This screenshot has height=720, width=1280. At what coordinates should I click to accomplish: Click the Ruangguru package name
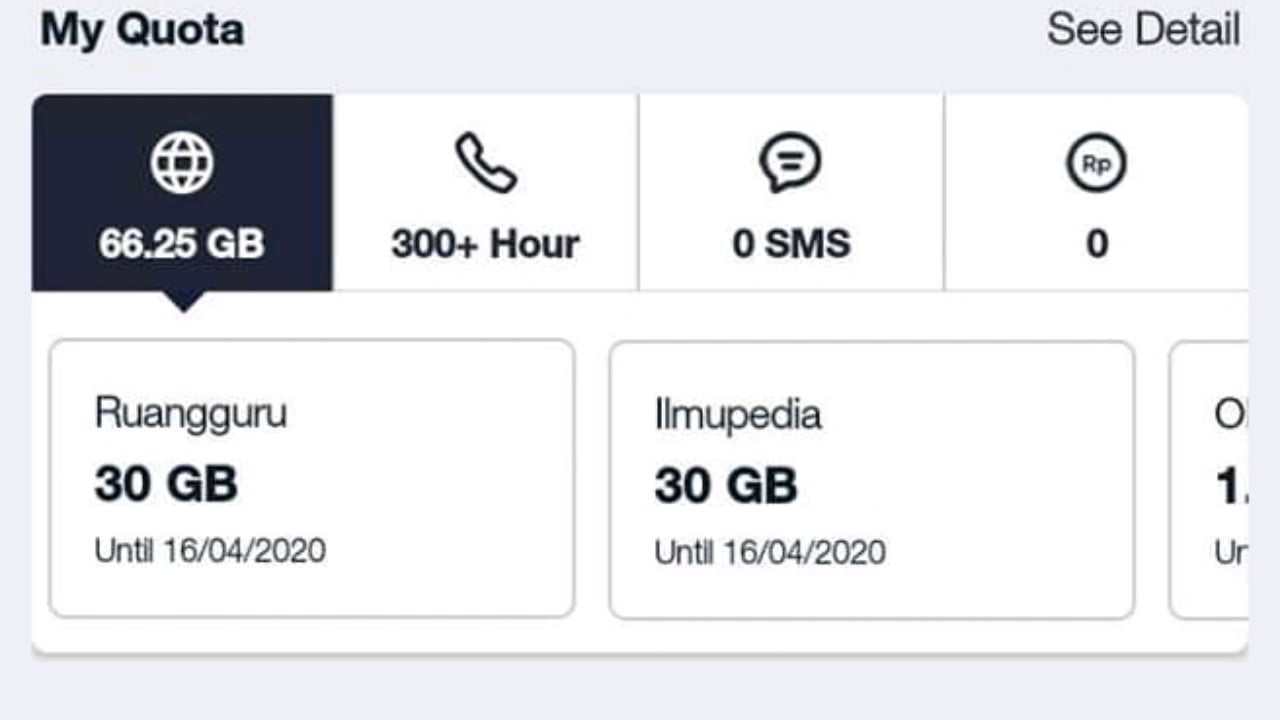(191, 413)
